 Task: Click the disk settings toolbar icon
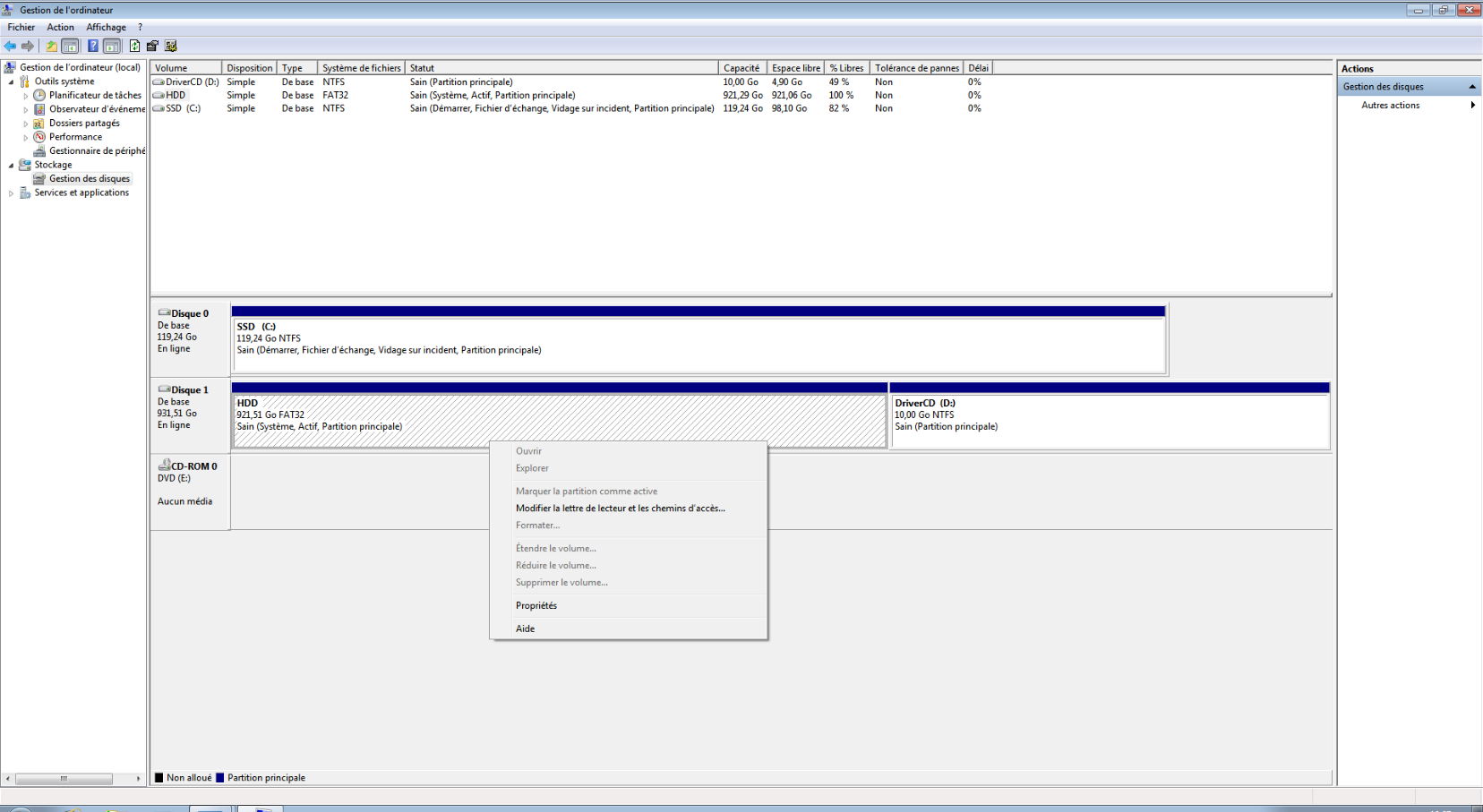(x=171, y=46)
